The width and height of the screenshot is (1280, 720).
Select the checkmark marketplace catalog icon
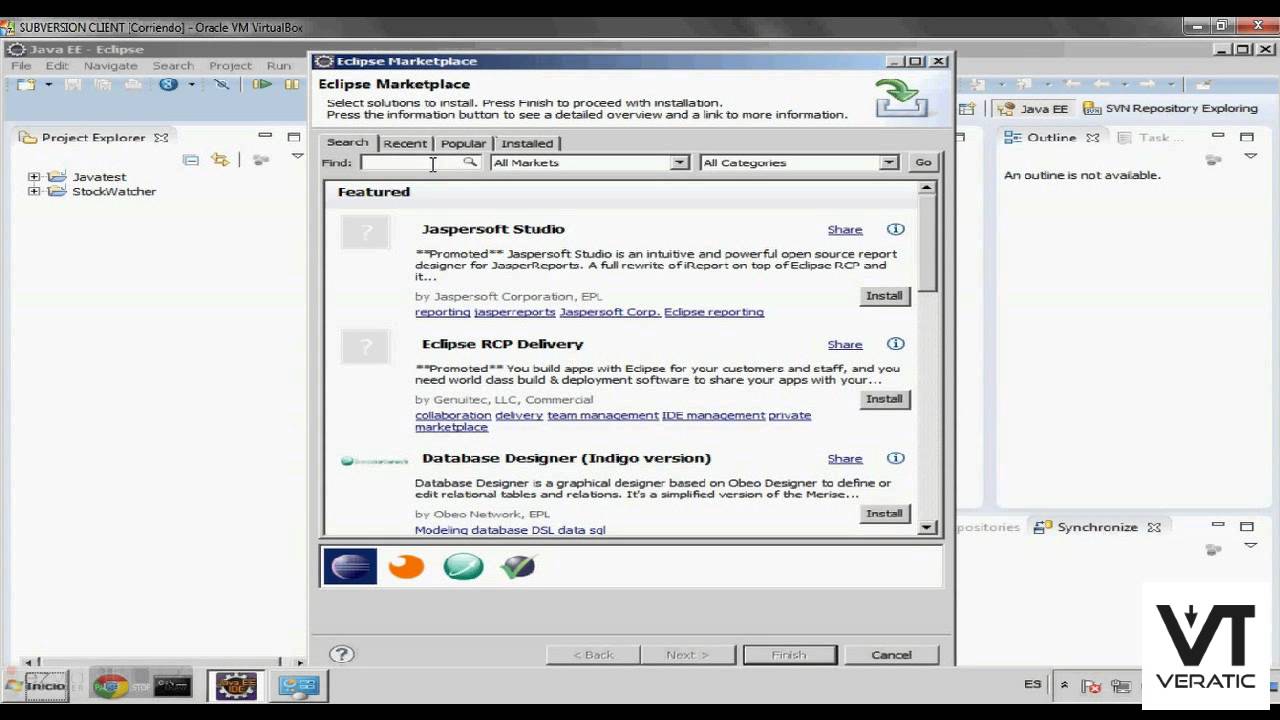pyautogui.click(x=518, y=567)
